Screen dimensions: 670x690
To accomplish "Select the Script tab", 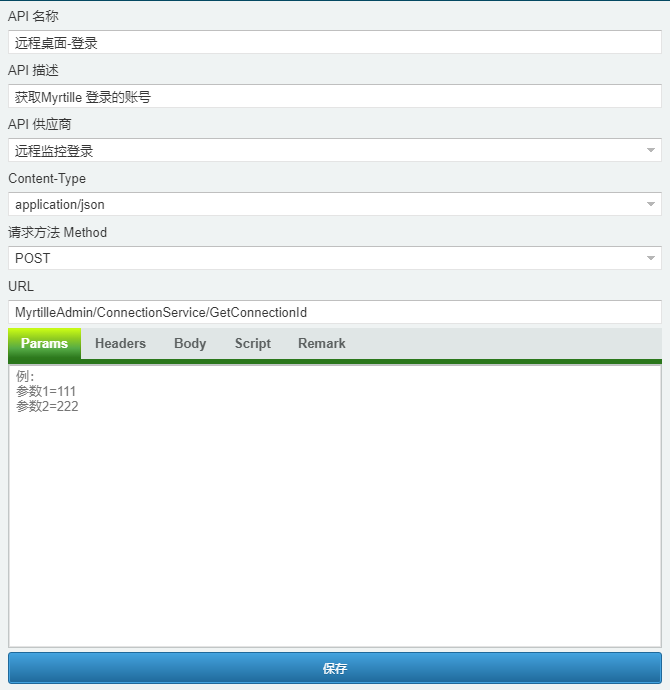I will 253,343.
